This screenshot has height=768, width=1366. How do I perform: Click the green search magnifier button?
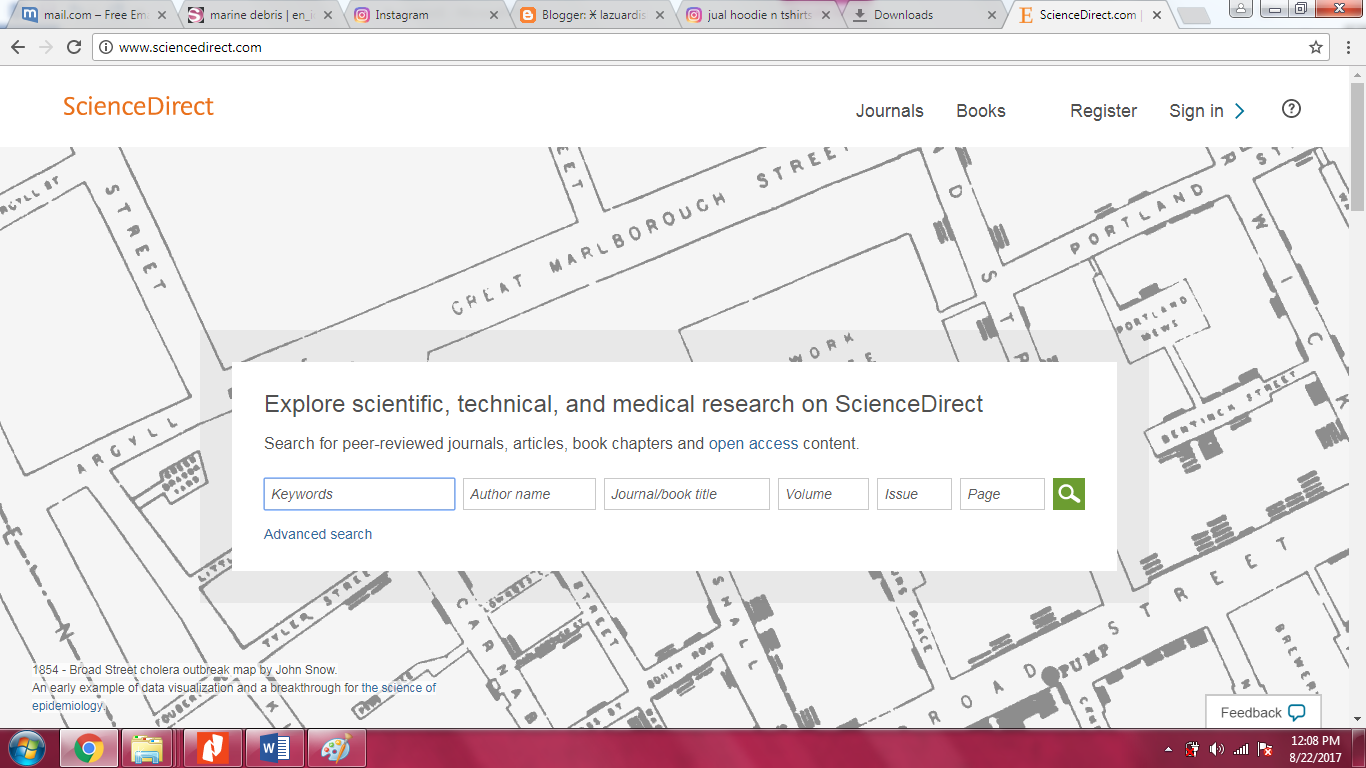(x=1069, y=494)
